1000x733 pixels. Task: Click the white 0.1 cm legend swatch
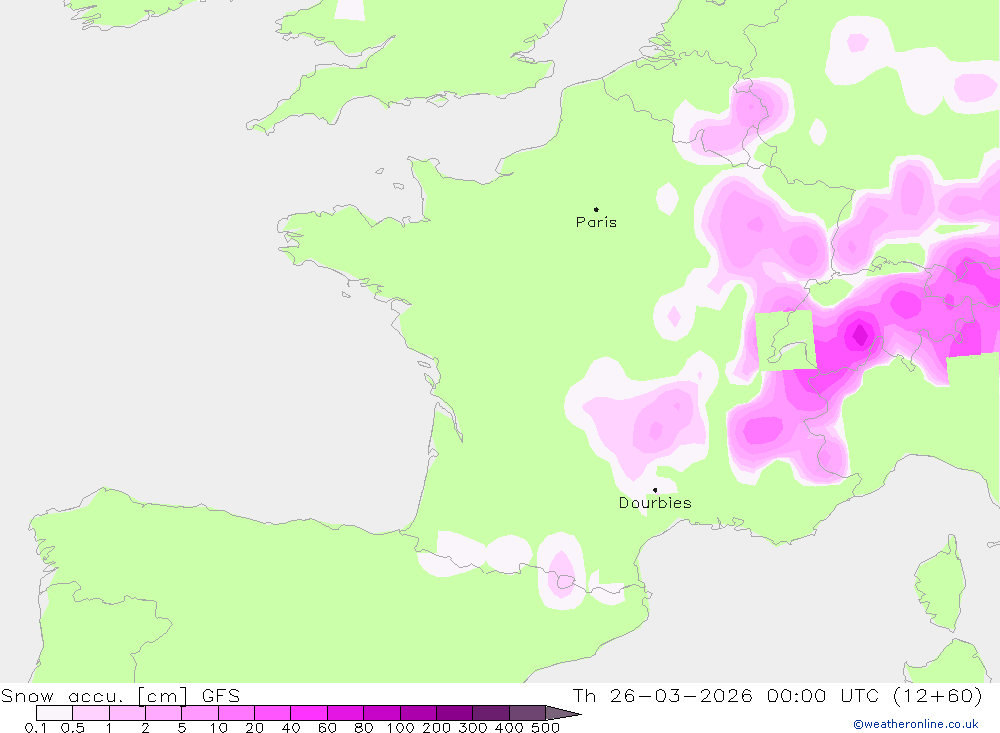(x=54, y=713)
